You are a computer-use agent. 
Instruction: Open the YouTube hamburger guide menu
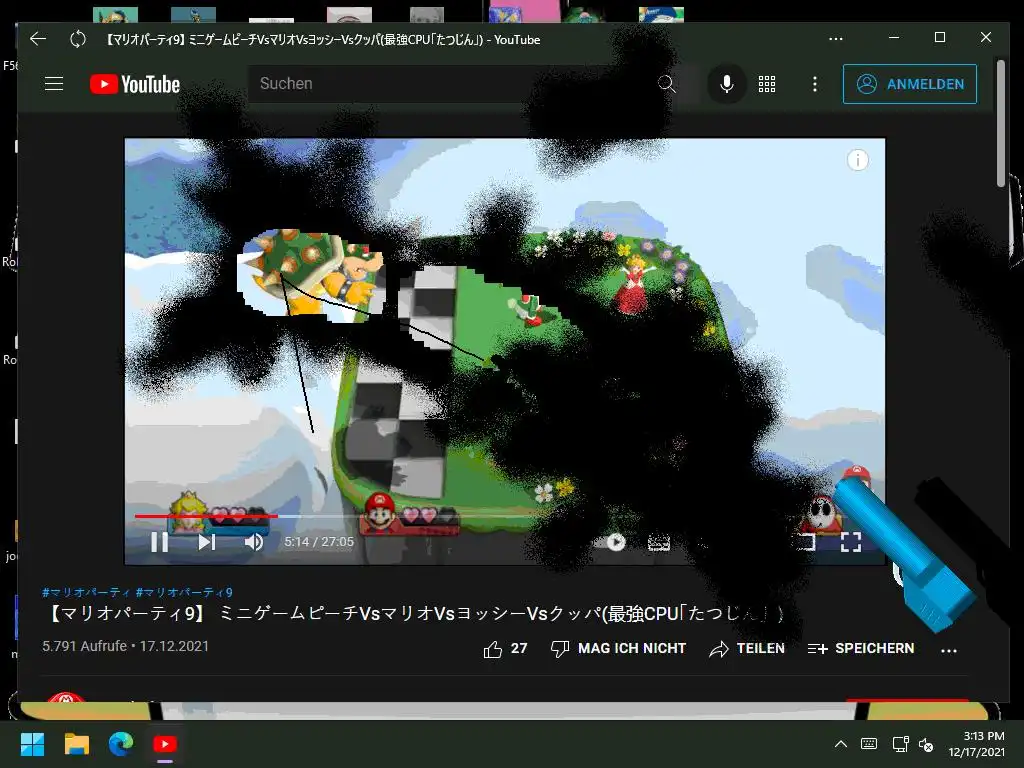54,84
